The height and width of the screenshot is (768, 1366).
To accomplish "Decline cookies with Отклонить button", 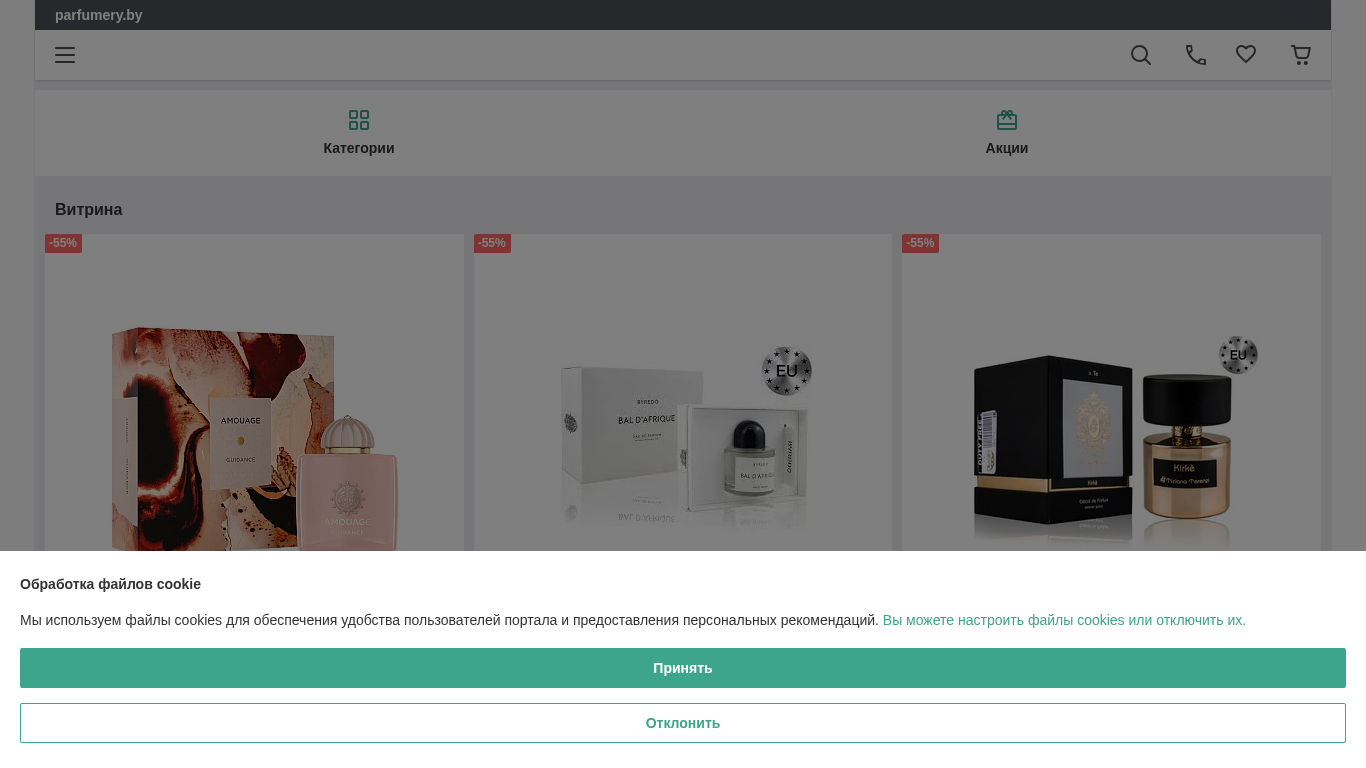I will [x=683, y=723].
